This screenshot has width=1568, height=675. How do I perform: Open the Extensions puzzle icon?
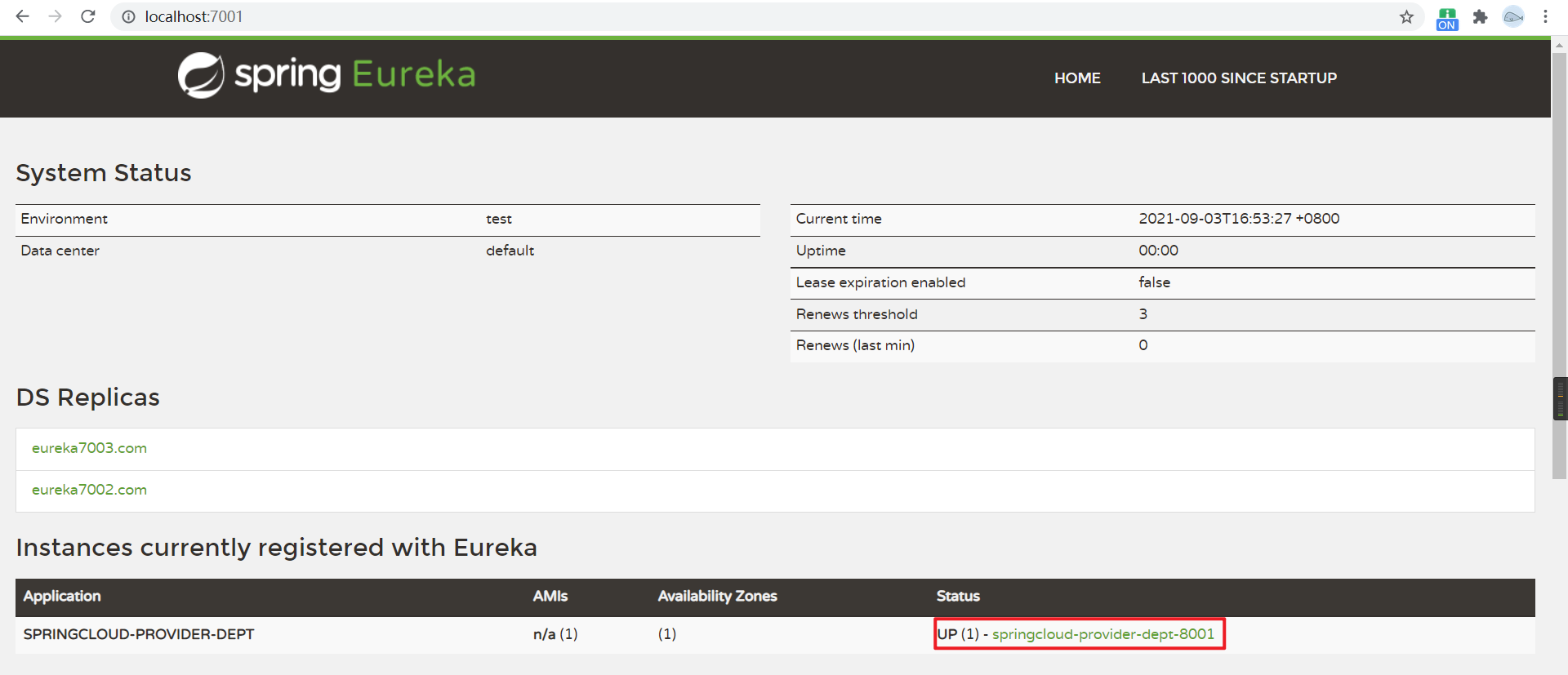[x=1480, y=16]
